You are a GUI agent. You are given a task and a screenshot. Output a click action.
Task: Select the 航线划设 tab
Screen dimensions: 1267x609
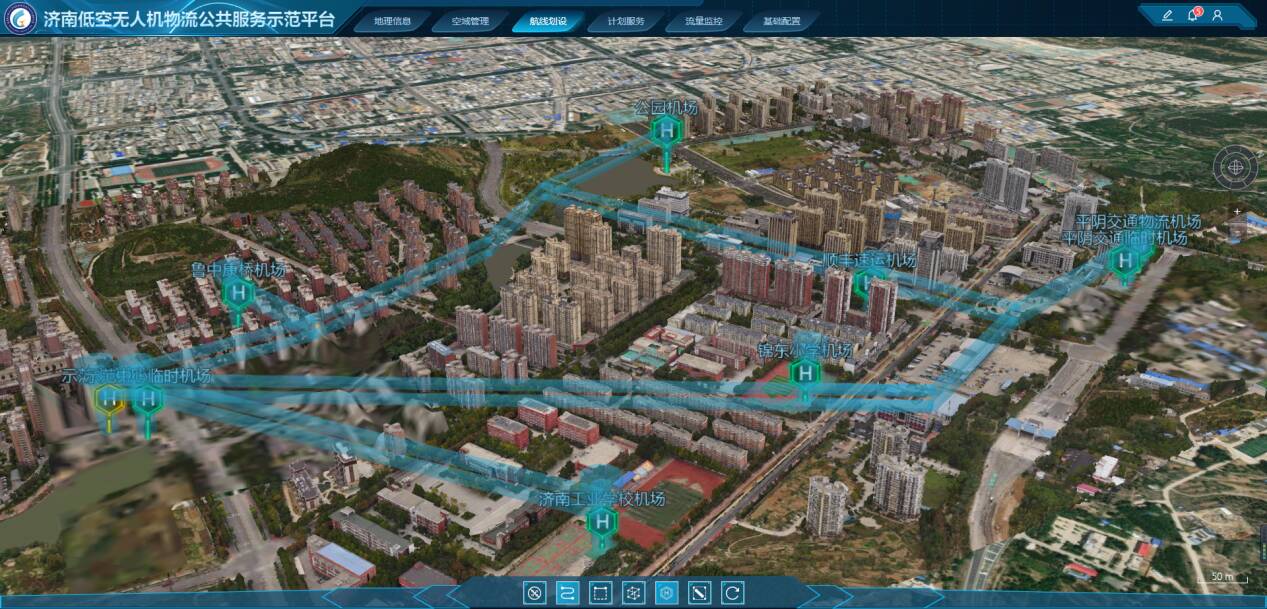point(549,21)
